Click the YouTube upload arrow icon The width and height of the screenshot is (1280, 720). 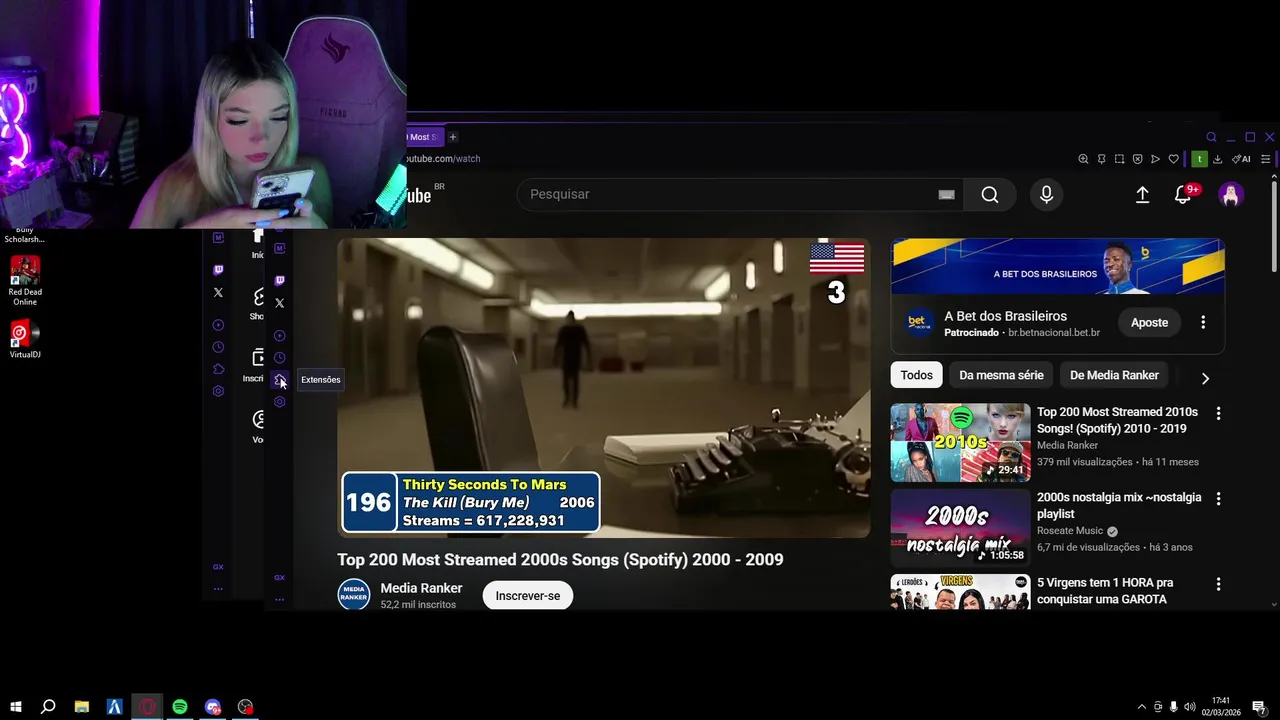point(1142,195)
